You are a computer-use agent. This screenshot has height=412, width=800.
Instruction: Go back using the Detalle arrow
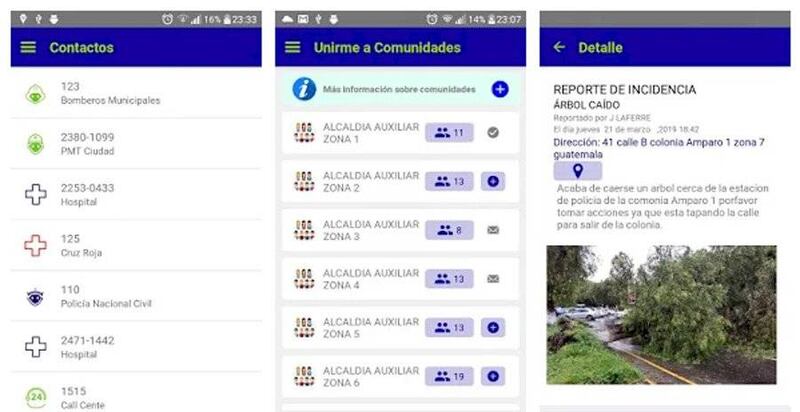[559, 47]
